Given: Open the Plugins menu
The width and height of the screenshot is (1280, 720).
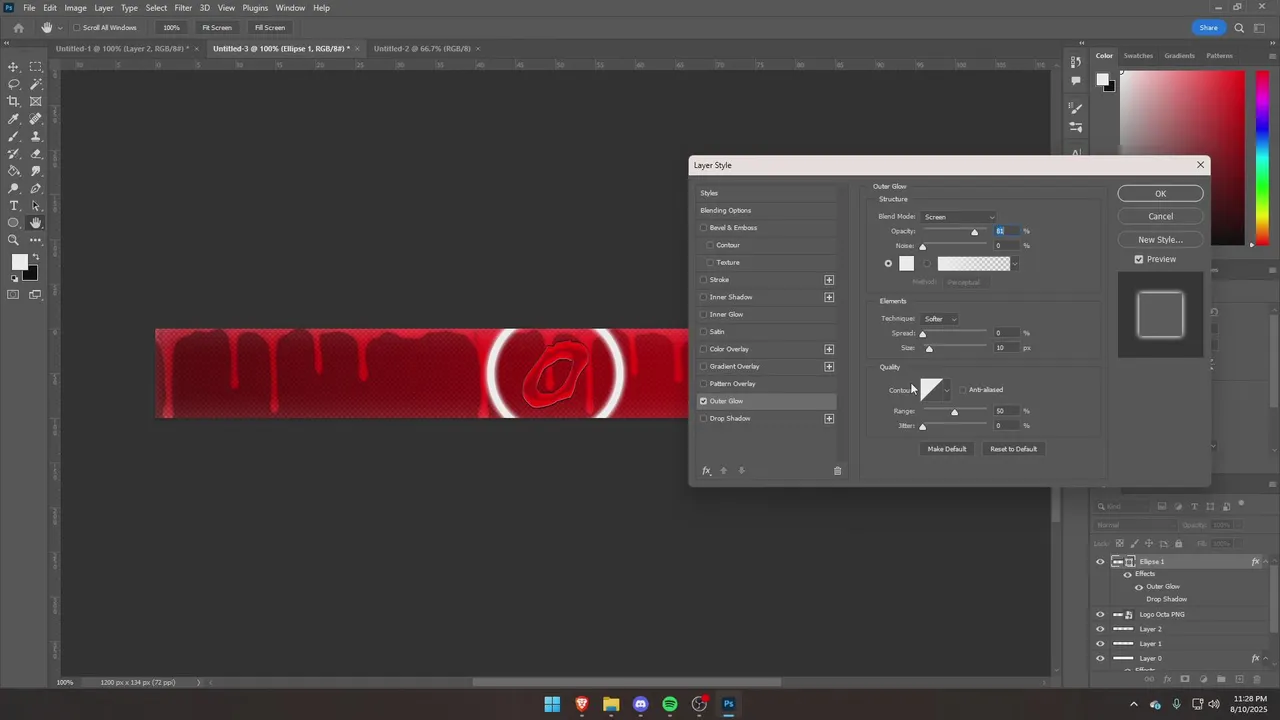Looking at the screenshot, I should click(255, 8).
